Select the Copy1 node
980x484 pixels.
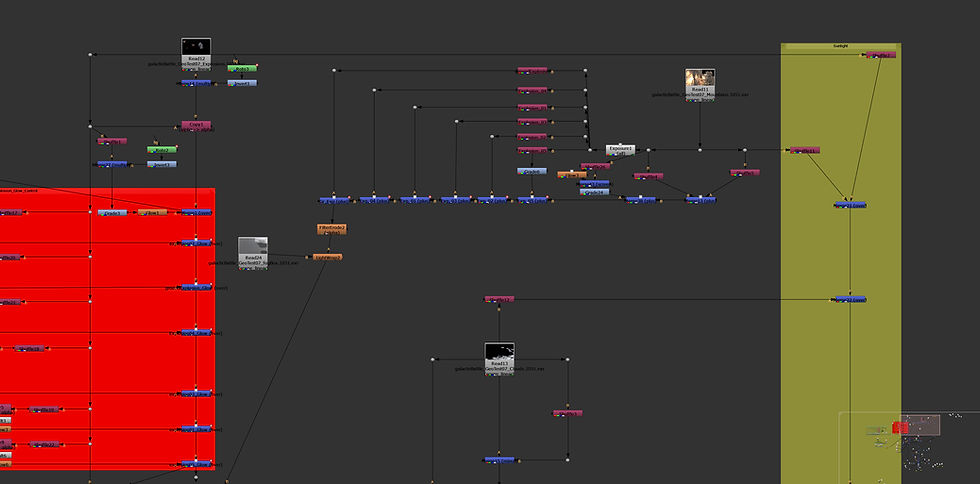pyautogui.click(x=196, y=125)
